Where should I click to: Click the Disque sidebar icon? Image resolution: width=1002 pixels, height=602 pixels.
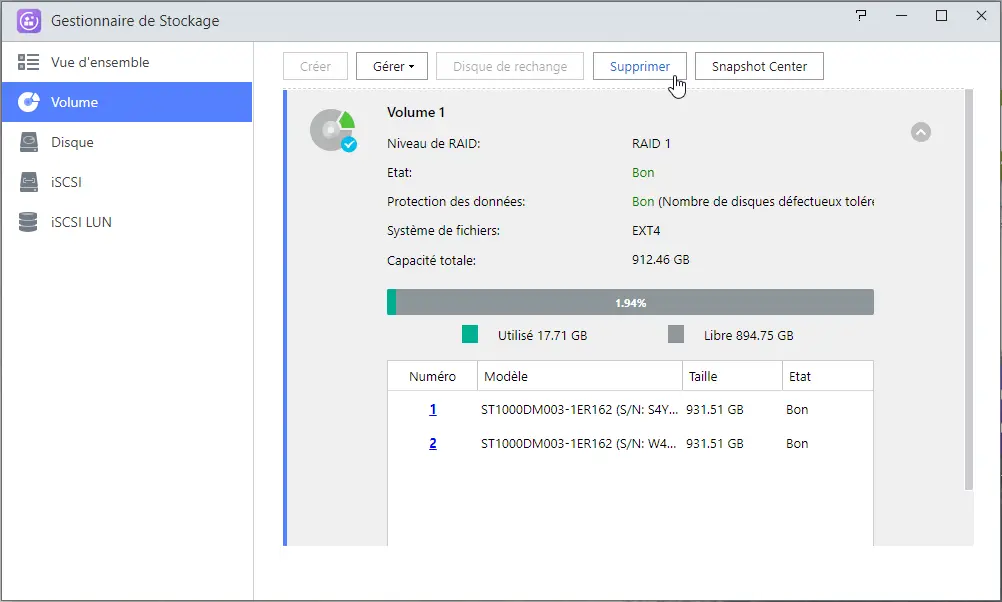click(29, 142)
